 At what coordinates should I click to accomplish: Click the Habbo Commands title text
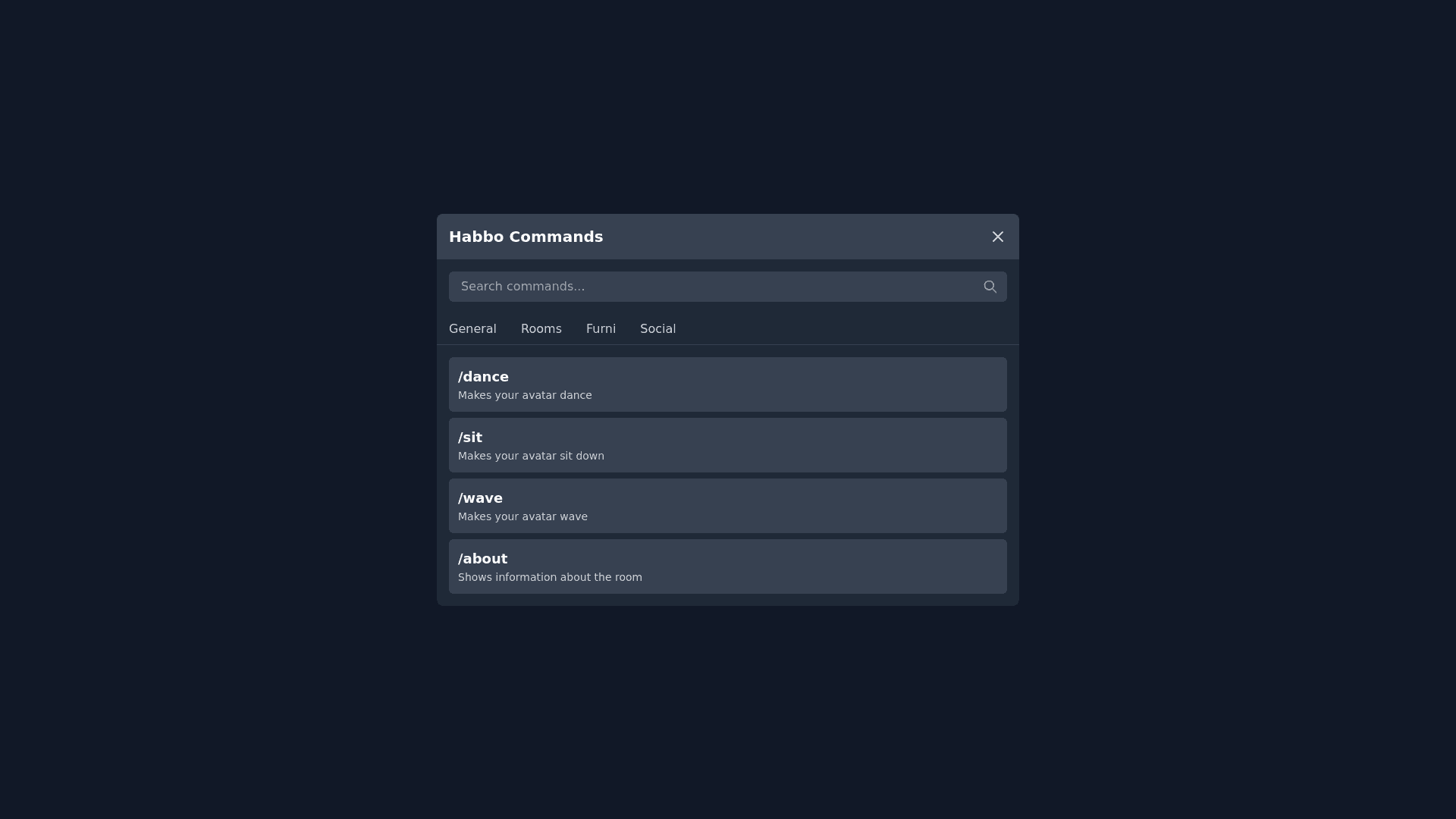[526, 237]
